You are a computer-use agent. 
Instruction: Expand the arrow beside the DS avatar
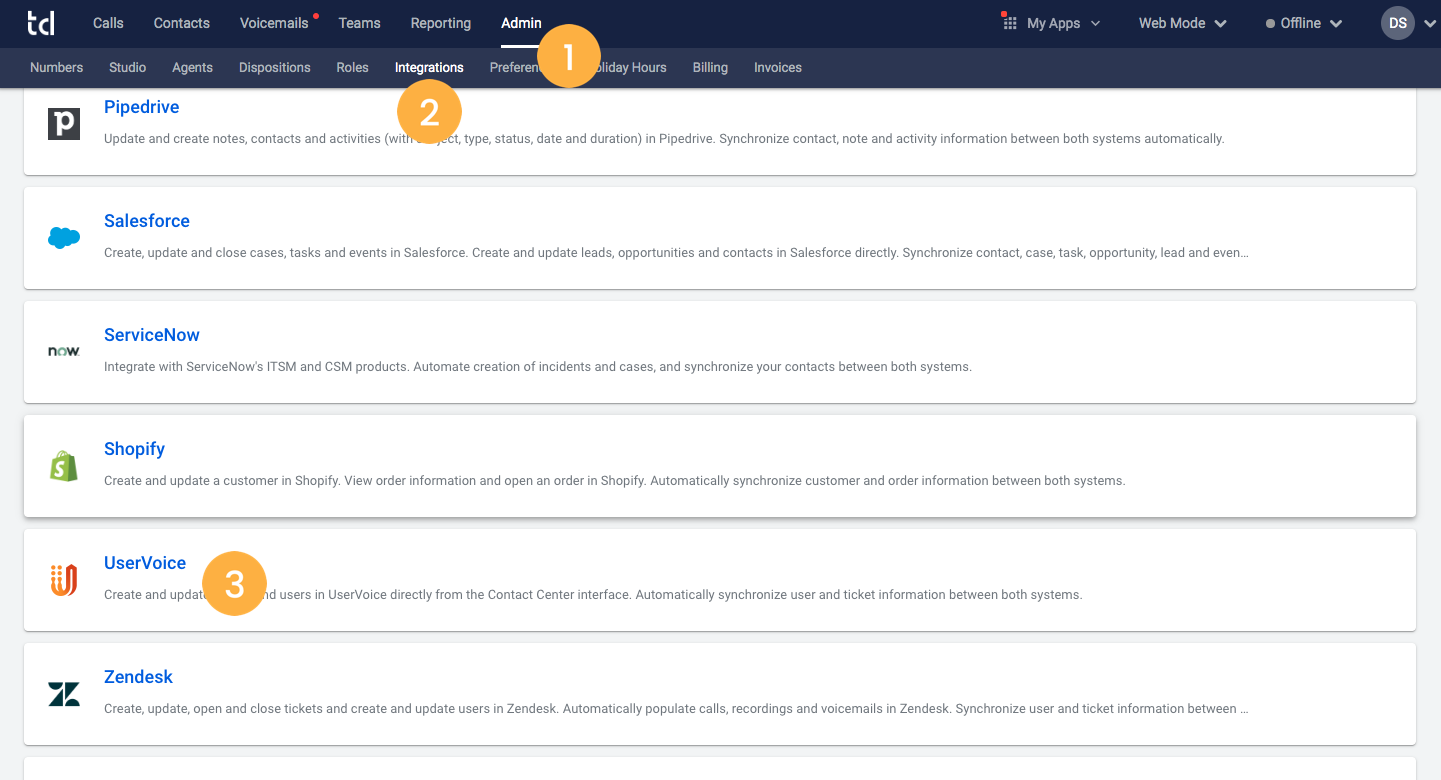[x=1428, y=23]
